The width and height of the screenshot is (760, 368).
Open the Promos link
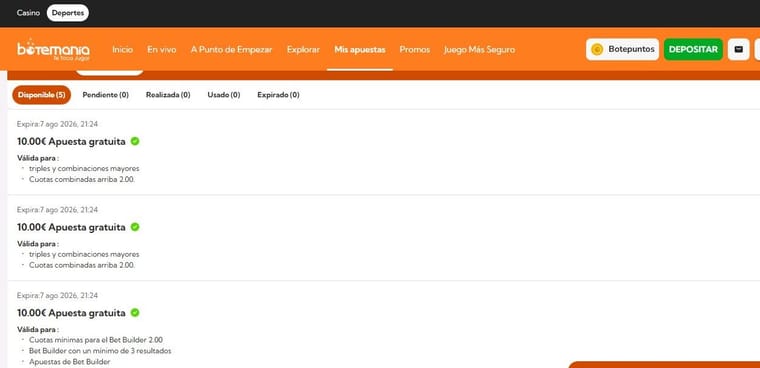pos(414,49)
